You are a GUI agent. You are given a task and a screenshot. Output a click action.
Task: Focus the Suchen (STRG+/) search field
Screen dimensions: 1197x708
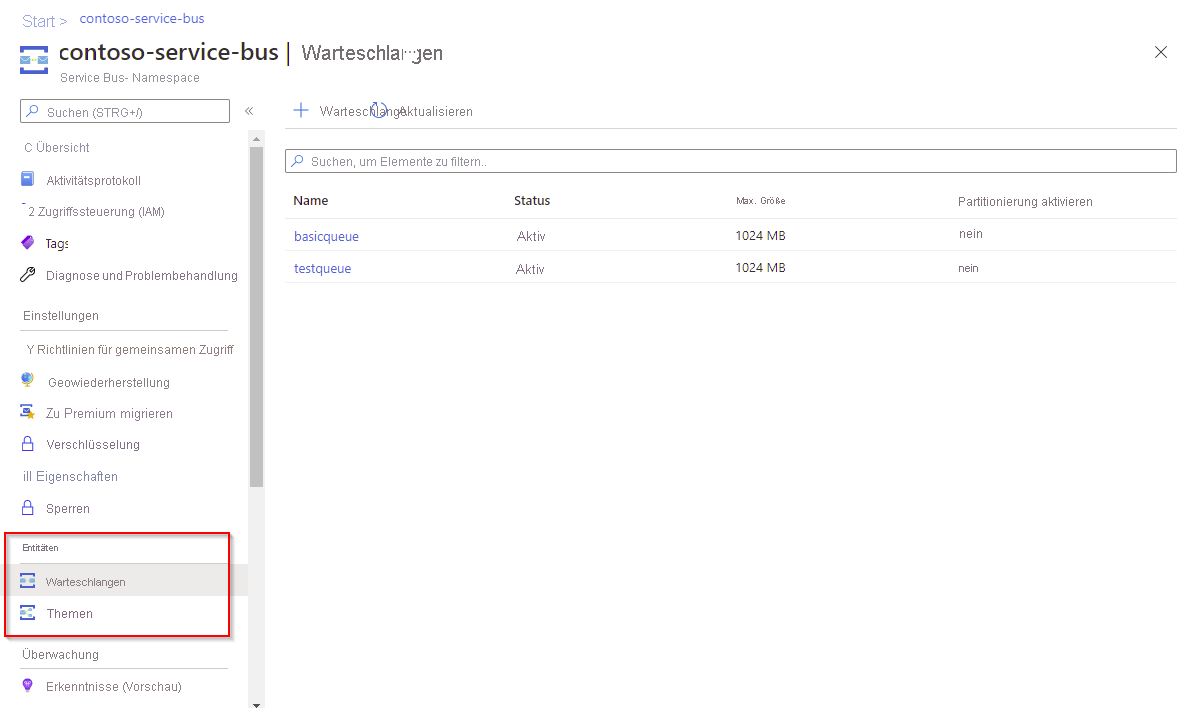point(124,112)
